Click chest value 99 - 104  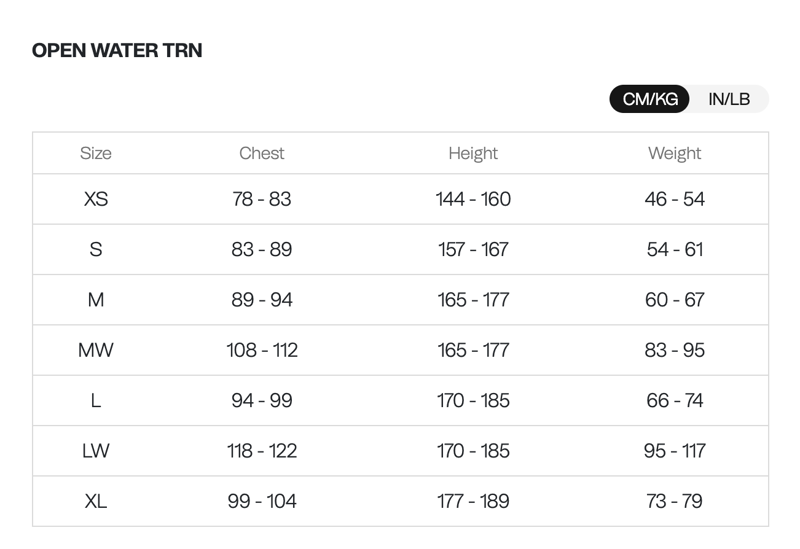(x=262, y=501)
